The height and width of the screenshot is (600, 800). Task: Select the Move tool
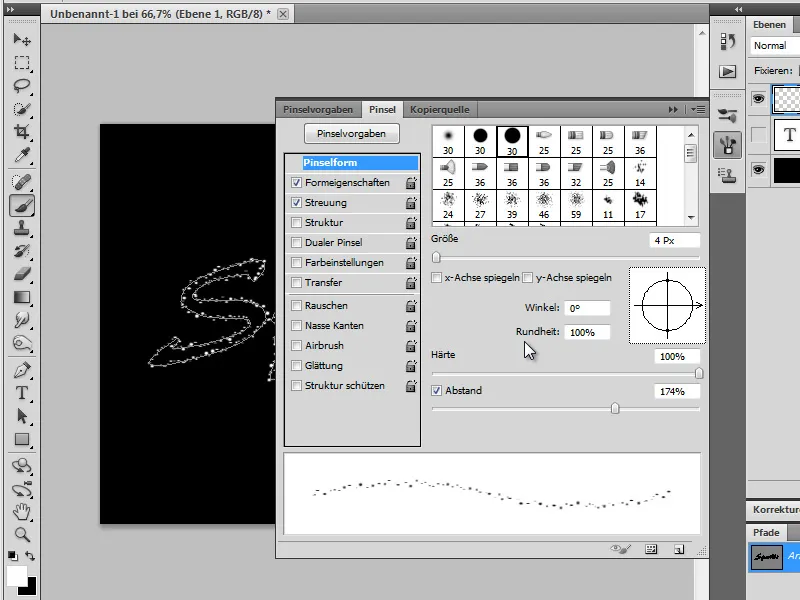click(21, 39)
